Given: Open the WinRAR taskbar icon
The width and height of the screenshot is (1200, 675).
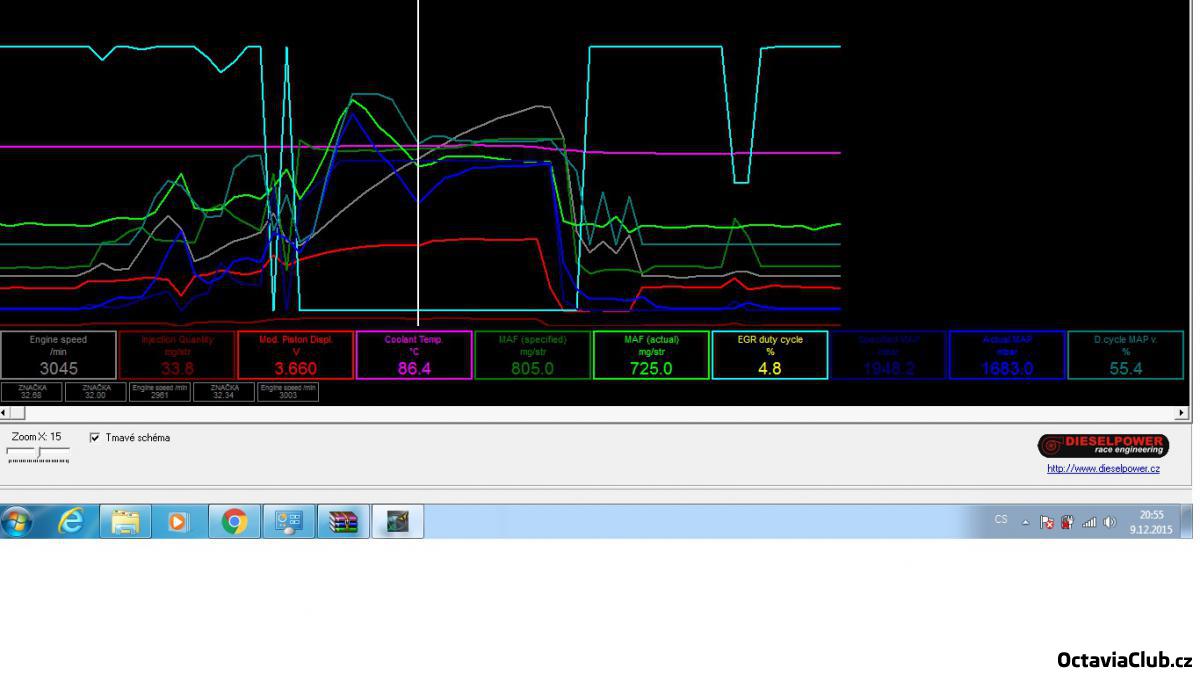Looking at the screenshot, I should [343, 521].
